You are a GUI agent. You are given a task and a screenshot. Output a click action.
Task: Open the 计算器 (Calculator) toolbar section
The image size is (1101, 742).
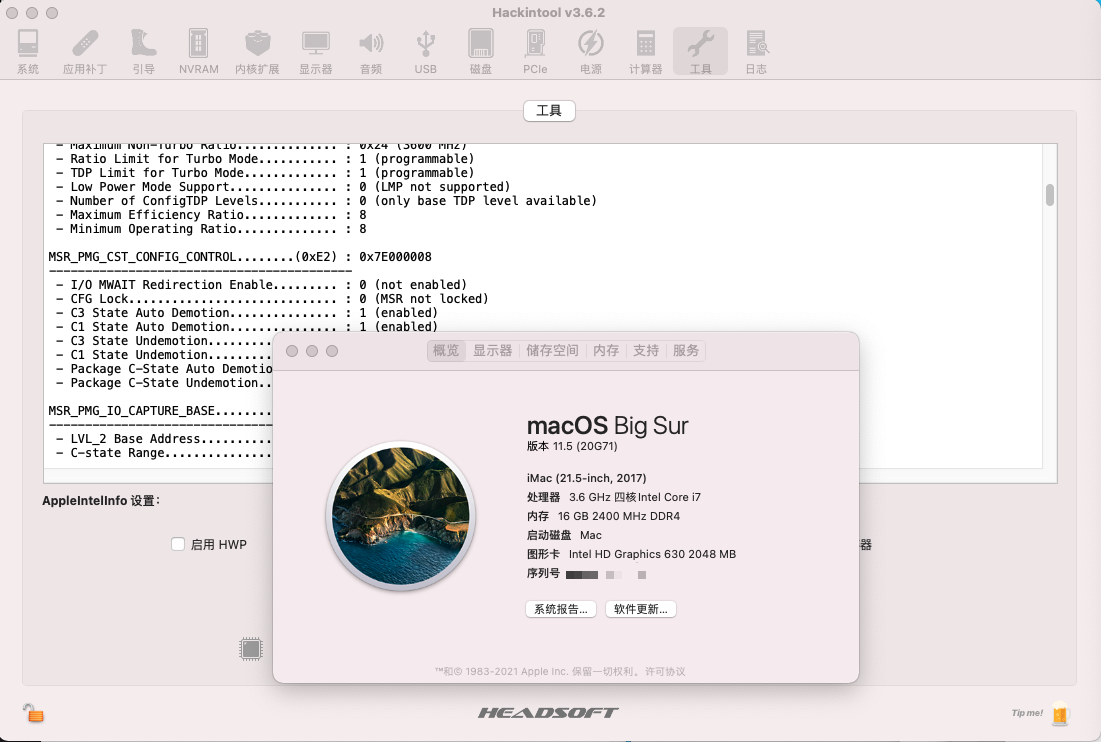tap(645, 51)
